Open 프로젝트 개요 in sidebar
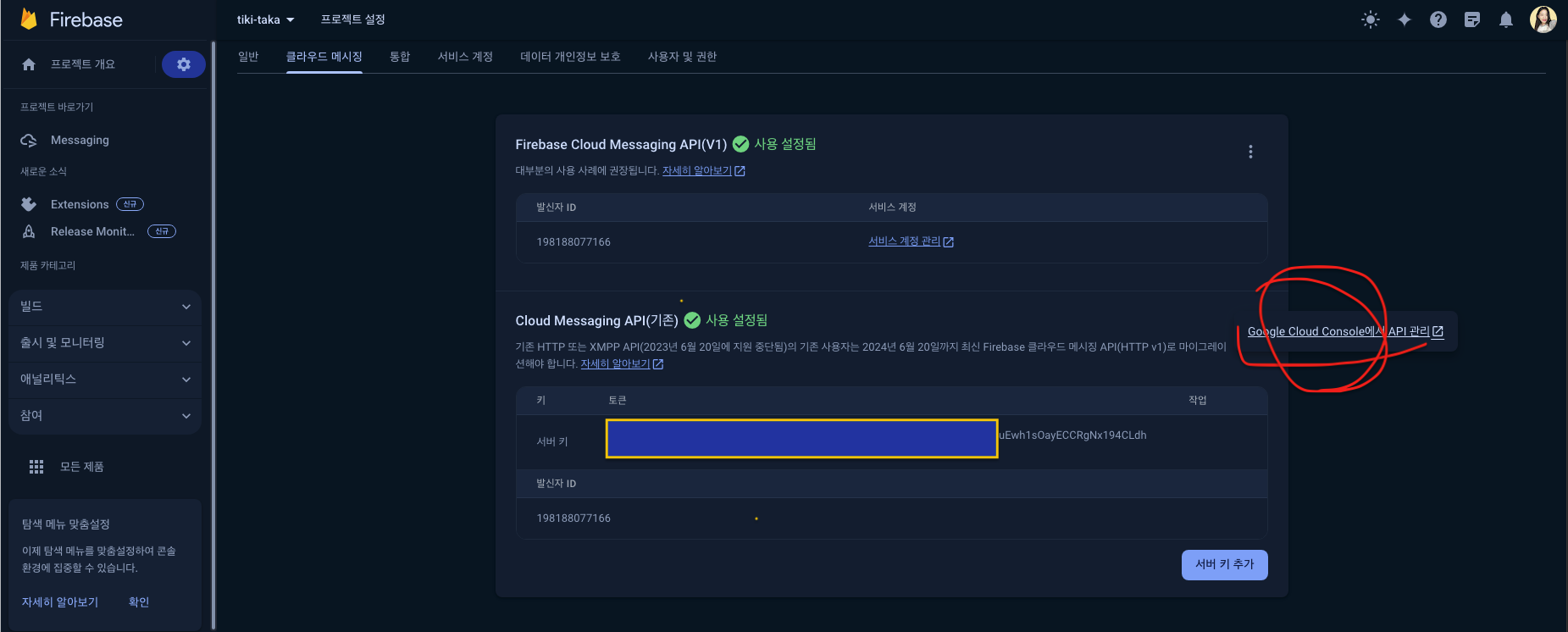This screenshot has height=632, width=1568. point(83,64)
